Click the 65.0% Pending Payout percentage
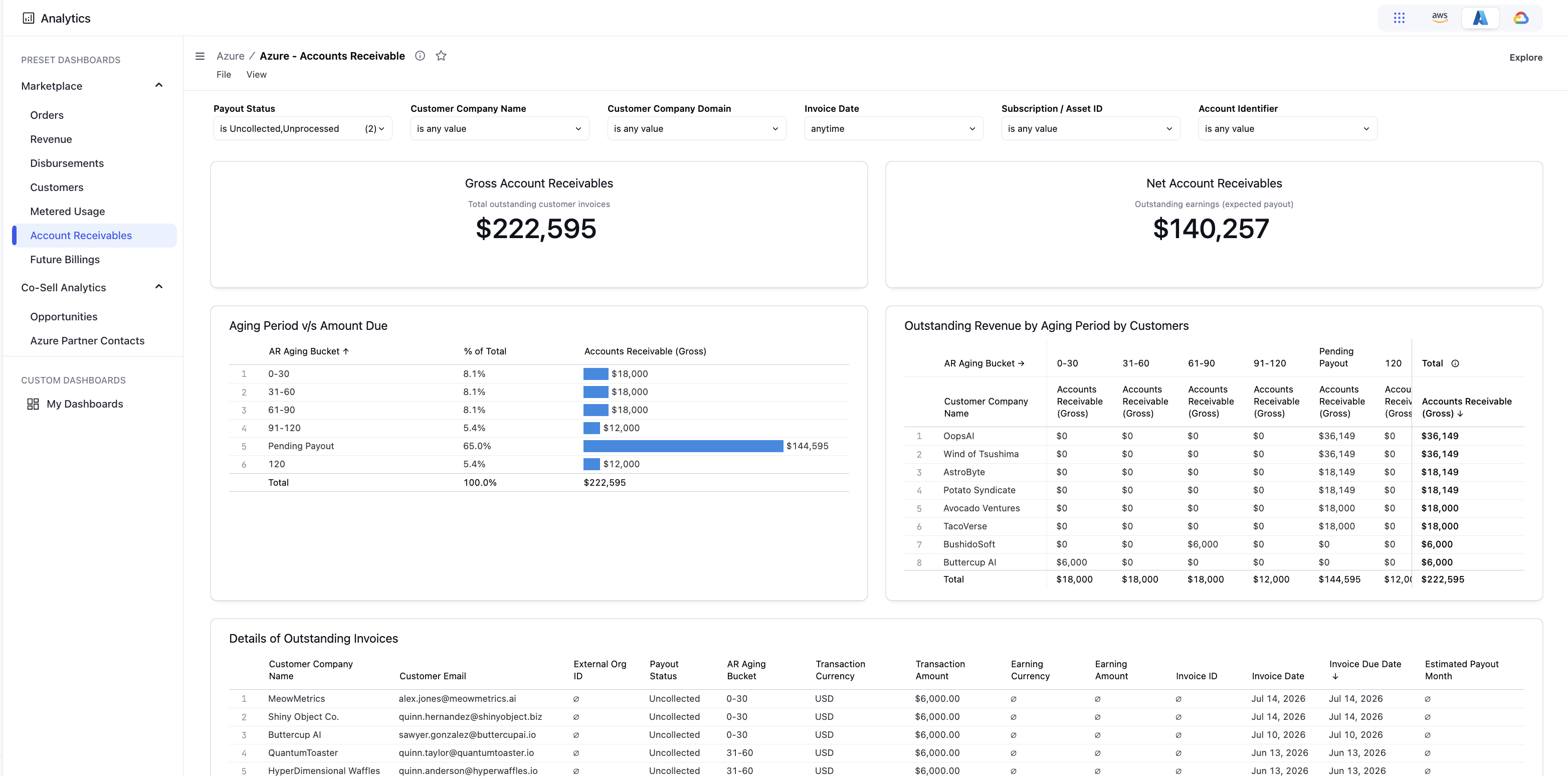Screen dimensions: 1568x776 pyautogui.click(x=477, y=446)
